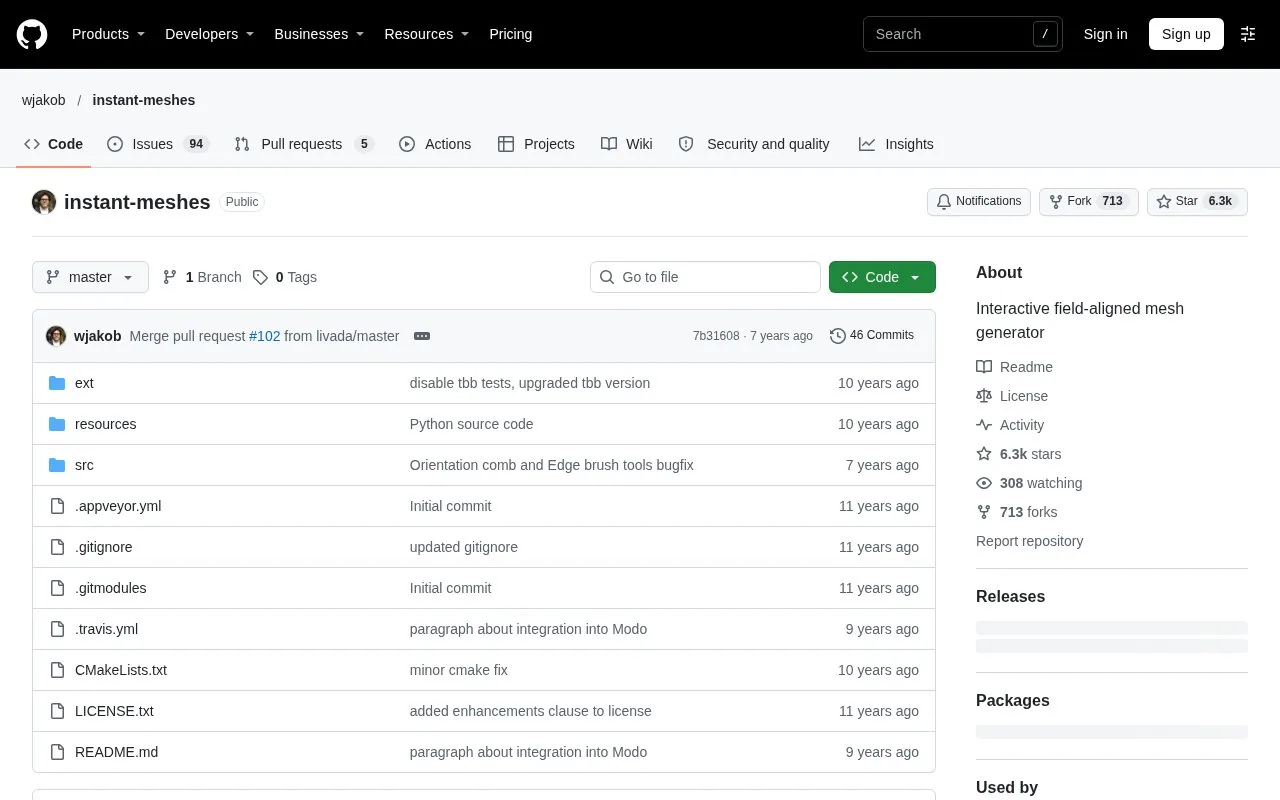
Task: Open the Readme book icon in About
Action: click(984, 367)
